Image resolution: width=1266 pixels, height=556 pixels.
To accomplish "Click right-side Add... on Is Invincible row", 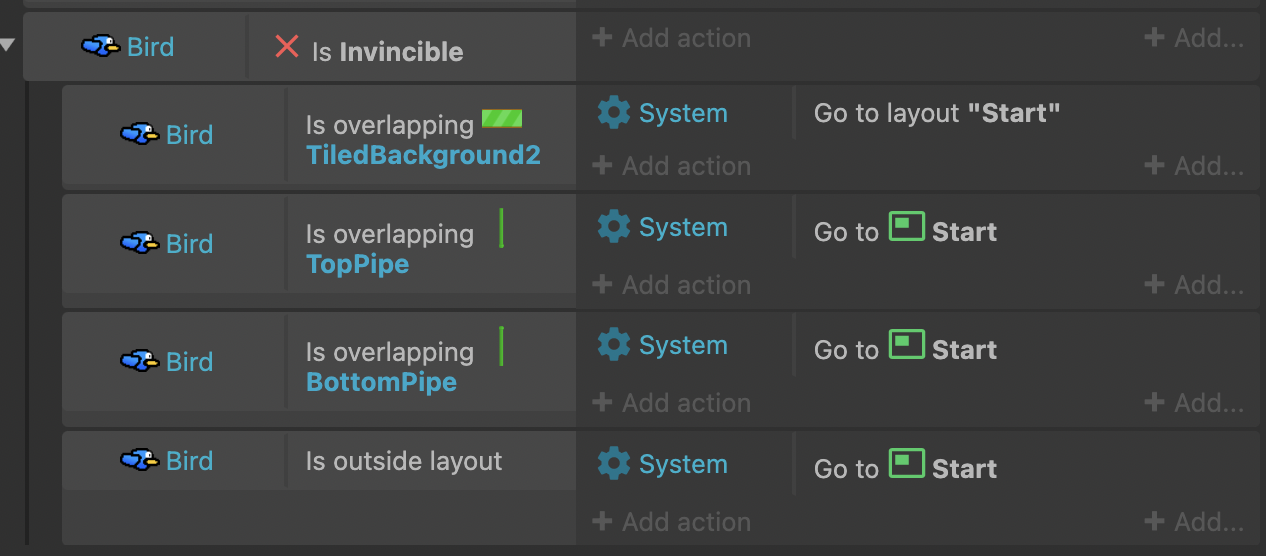I will pos(1195,38).
